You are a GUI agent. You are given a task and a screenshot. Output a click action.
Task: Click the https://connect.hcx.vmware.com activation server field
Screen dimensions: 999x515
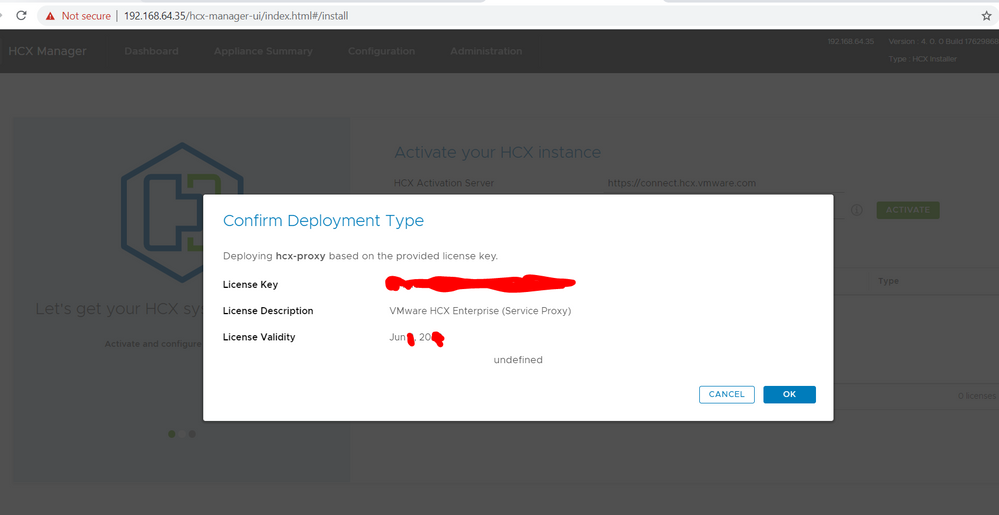[725, 183]
